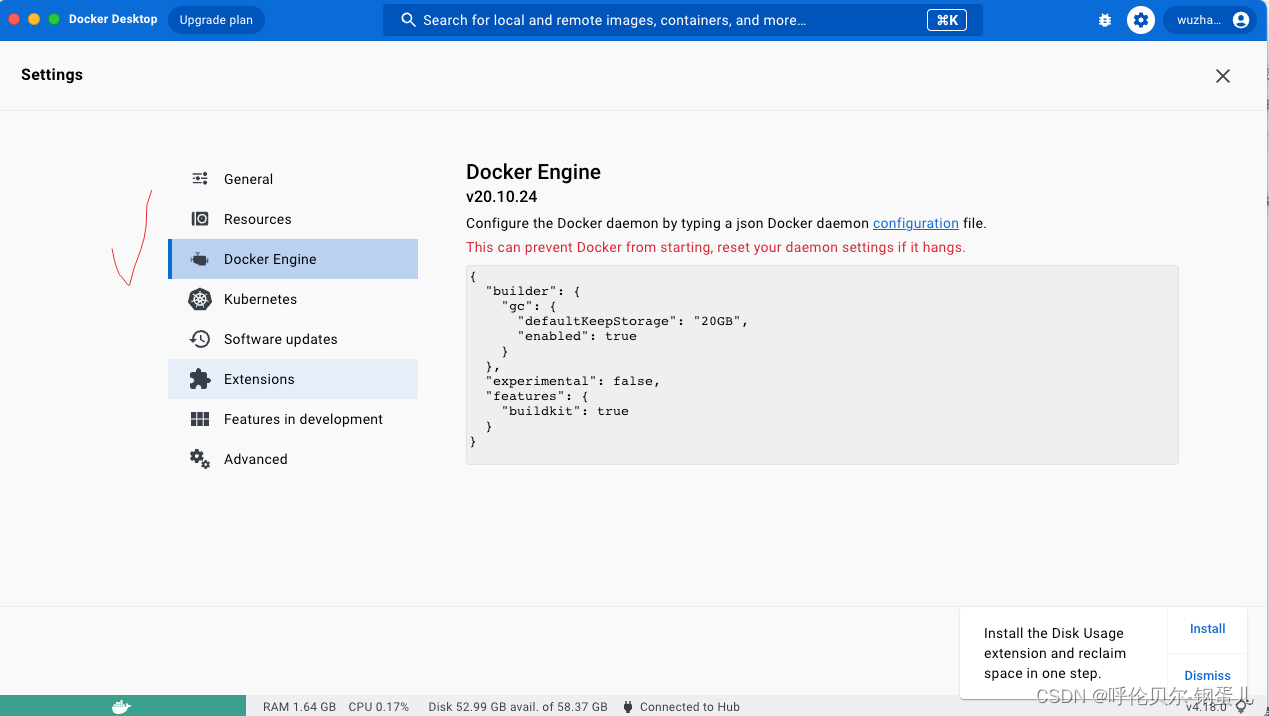Click the Advanced gears icon
1269x716 pixels.
pyautogui.click(x=200, y=459)
